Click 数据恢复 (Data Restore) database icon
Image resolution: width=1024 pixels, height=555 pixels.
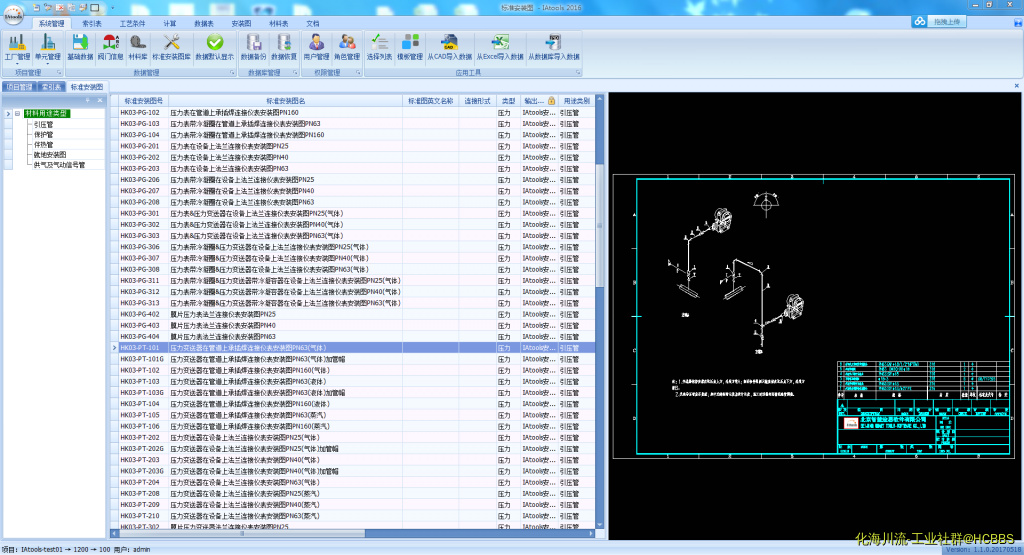click(x=284, y=43)
